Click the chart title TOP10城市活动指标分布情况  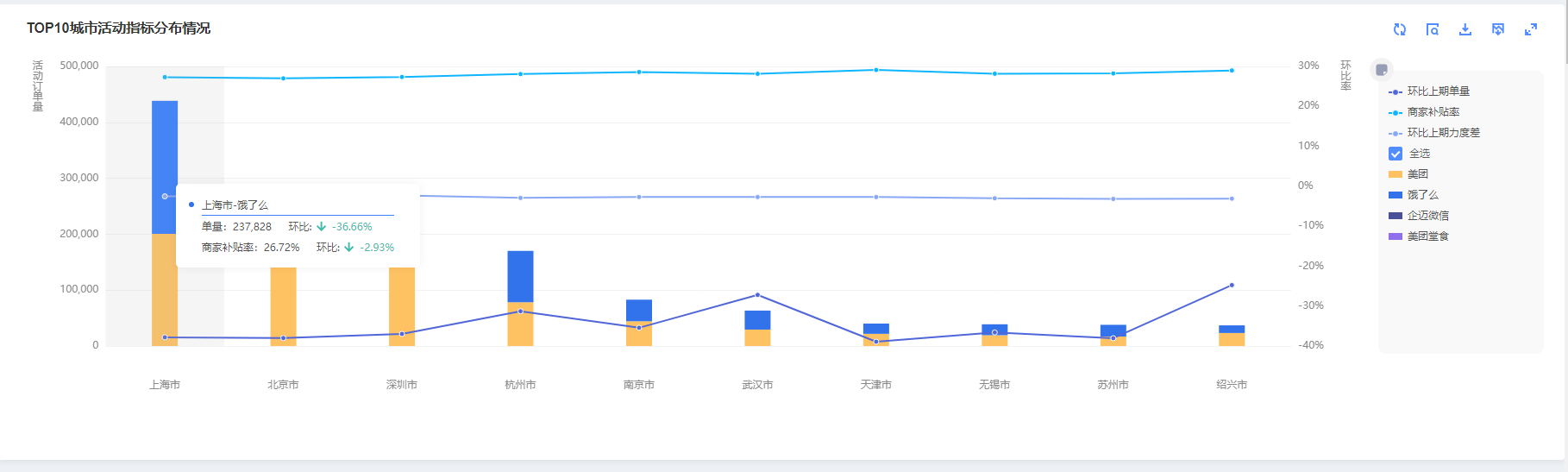point(118,28)
